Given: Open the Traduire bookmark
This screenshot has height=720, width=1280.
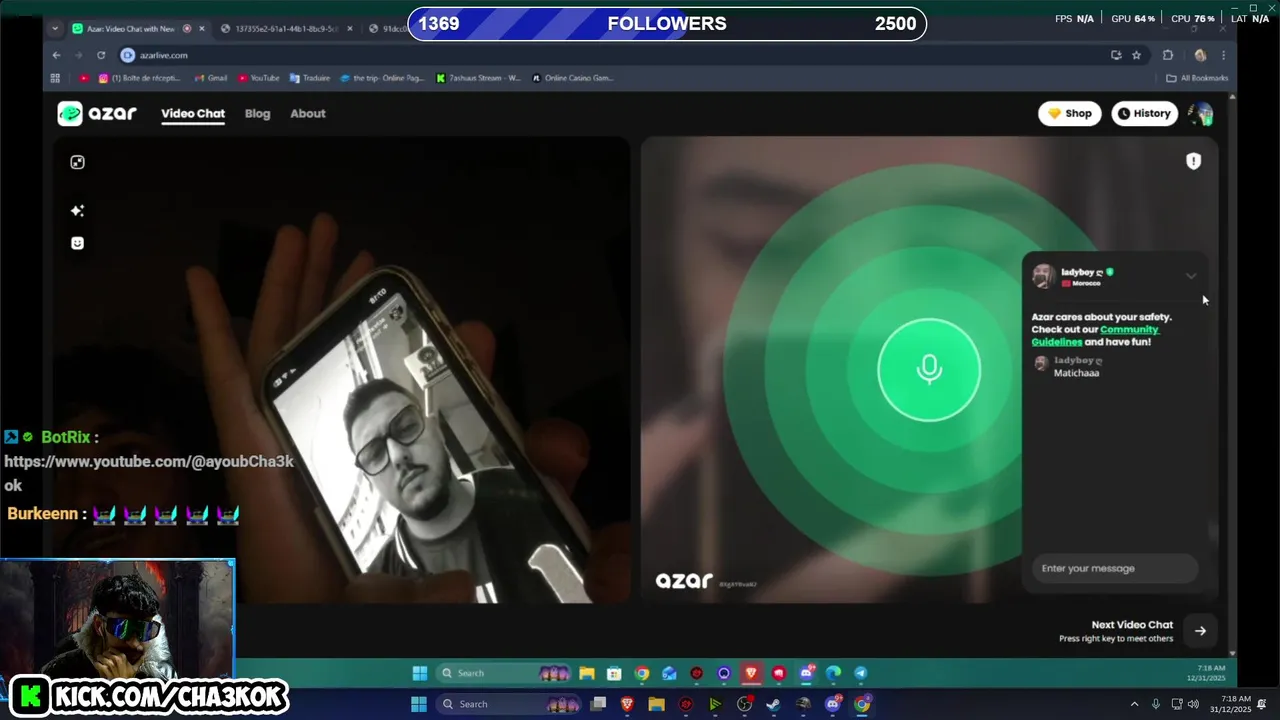Looking at the screenshot, I should (310, 78).
